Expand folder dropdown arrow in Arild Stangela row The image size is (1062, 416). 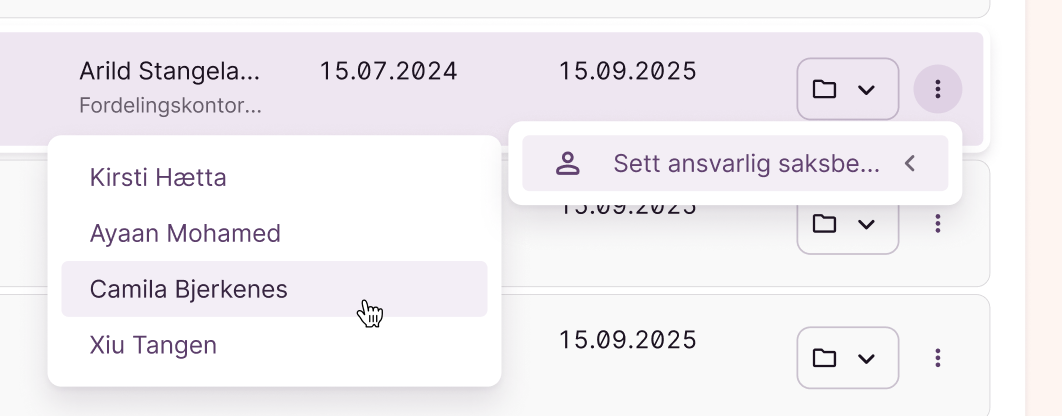click(x=867, y=90)
